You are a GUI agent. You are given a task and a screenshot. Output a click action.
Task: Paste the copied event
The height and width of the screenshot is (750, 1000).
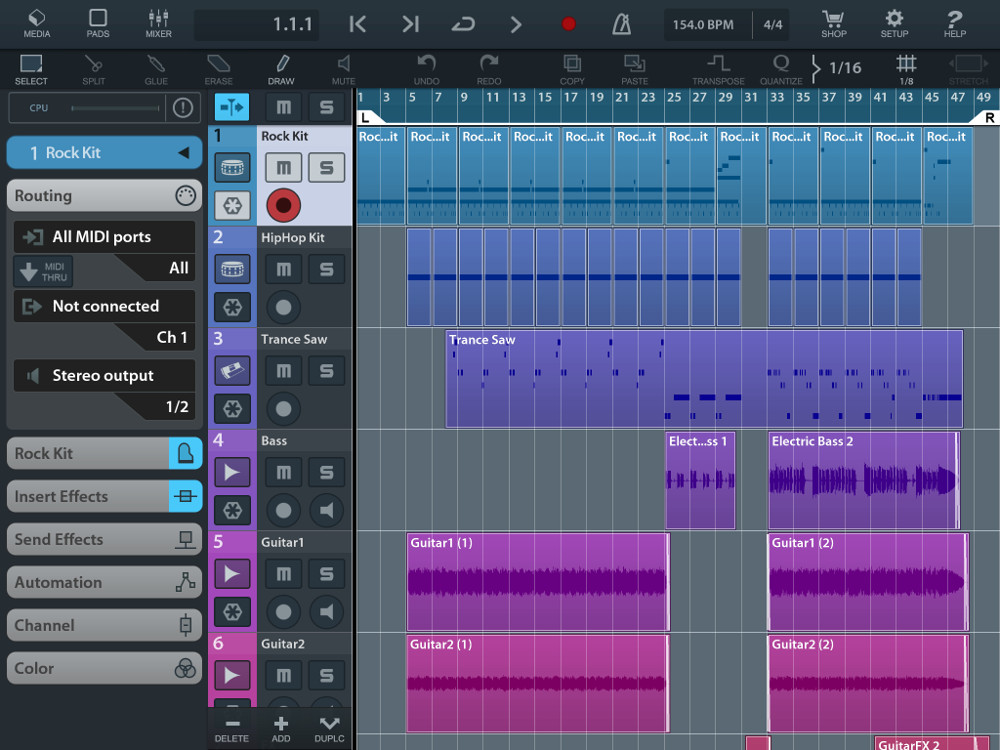pyautogui.click(x=635, y=70)
